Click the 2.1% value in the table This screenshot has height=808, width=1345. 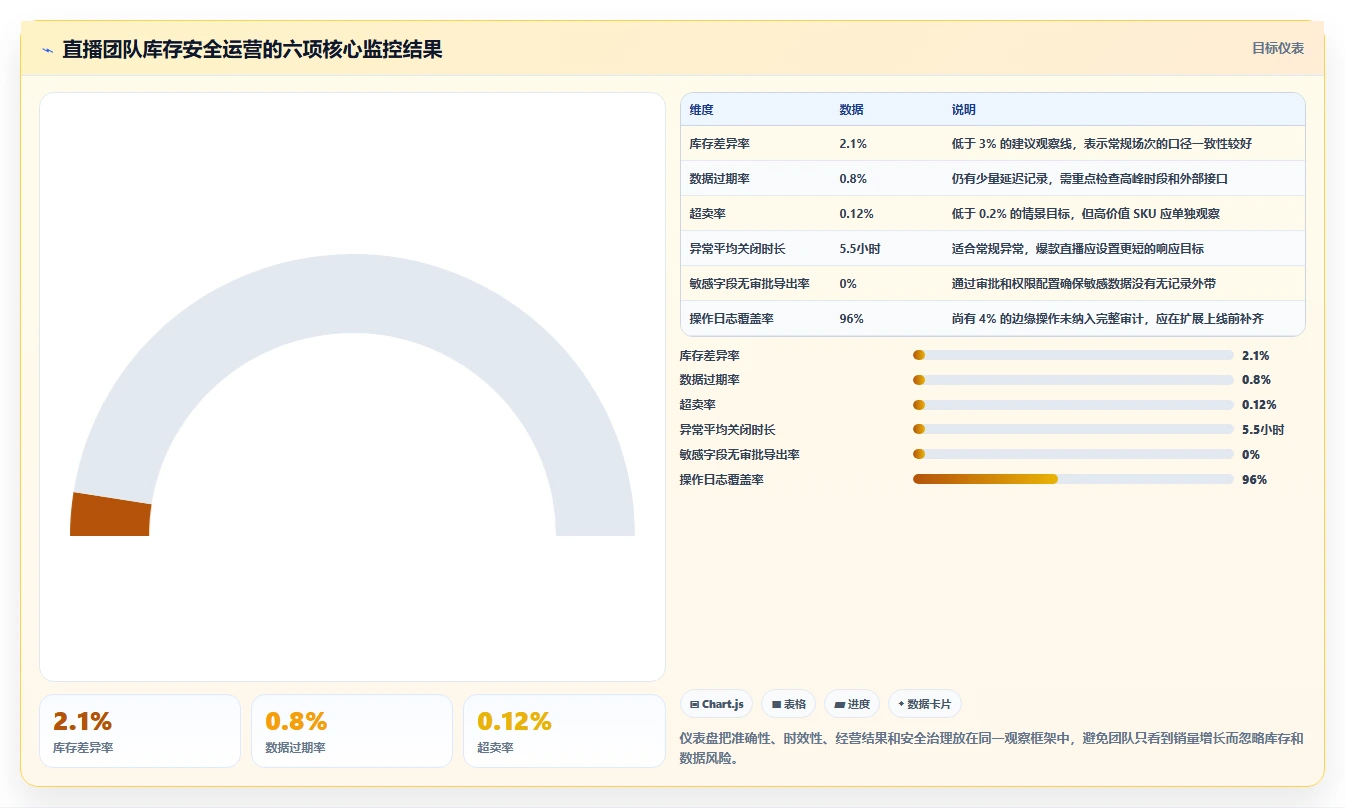(853, 144)
